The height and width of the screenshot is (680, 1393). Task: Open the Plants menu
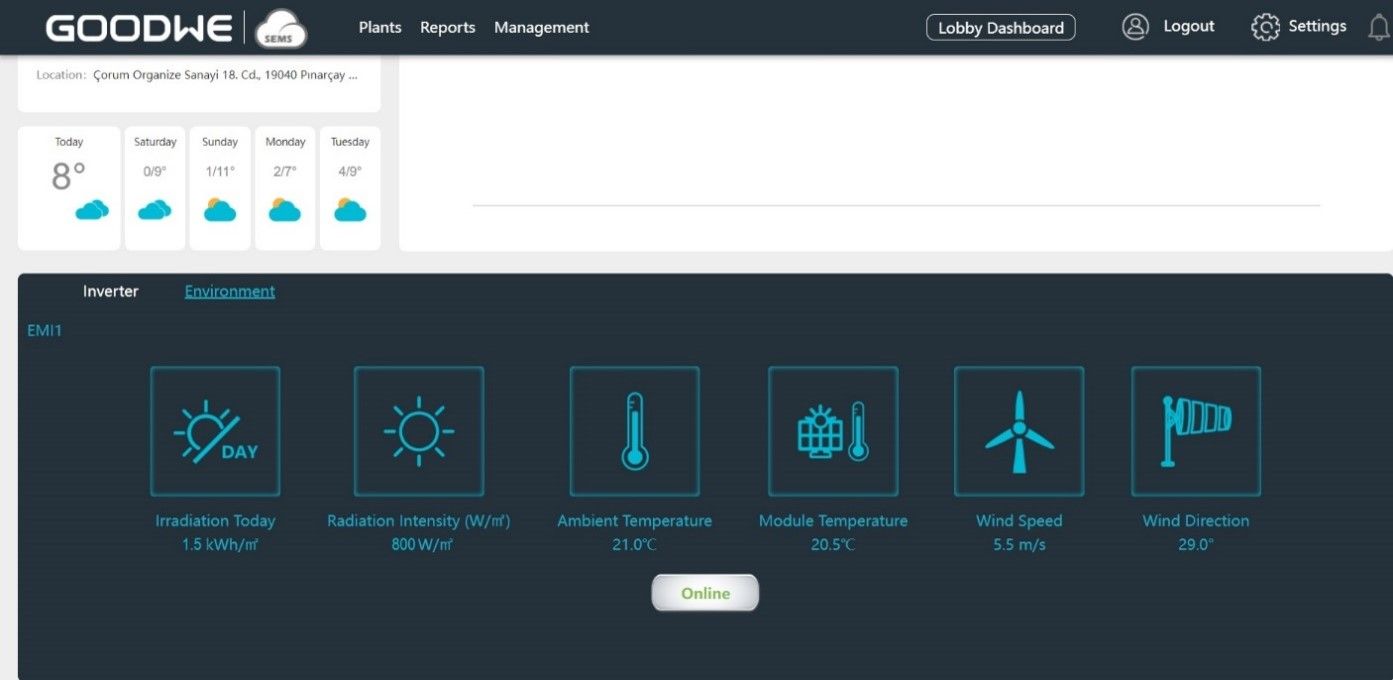point(380,28)
